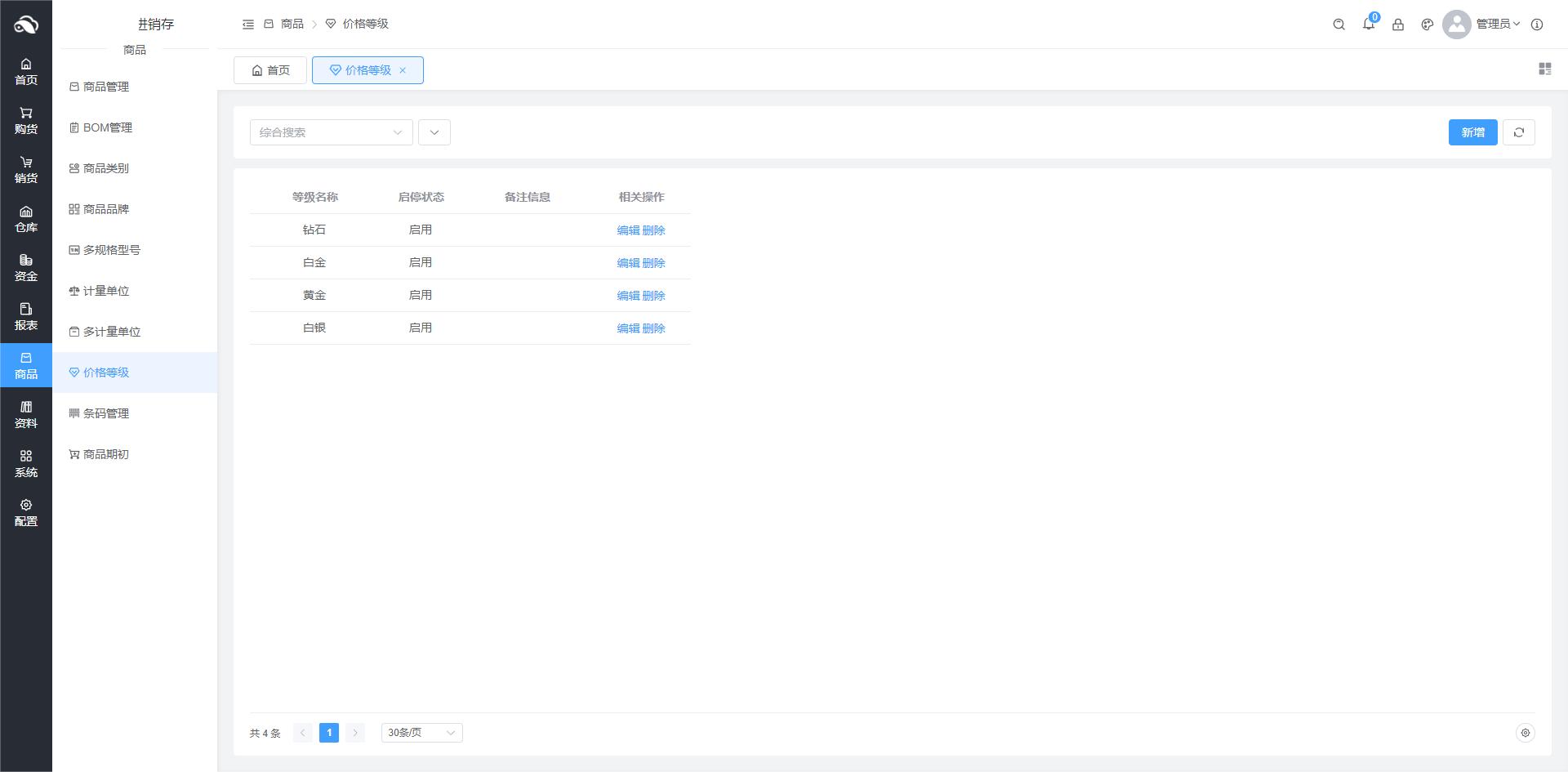The image size is (1568, 772).
Task: Open the 30条/页 page size dropdown
Action: tap(421, 733)
